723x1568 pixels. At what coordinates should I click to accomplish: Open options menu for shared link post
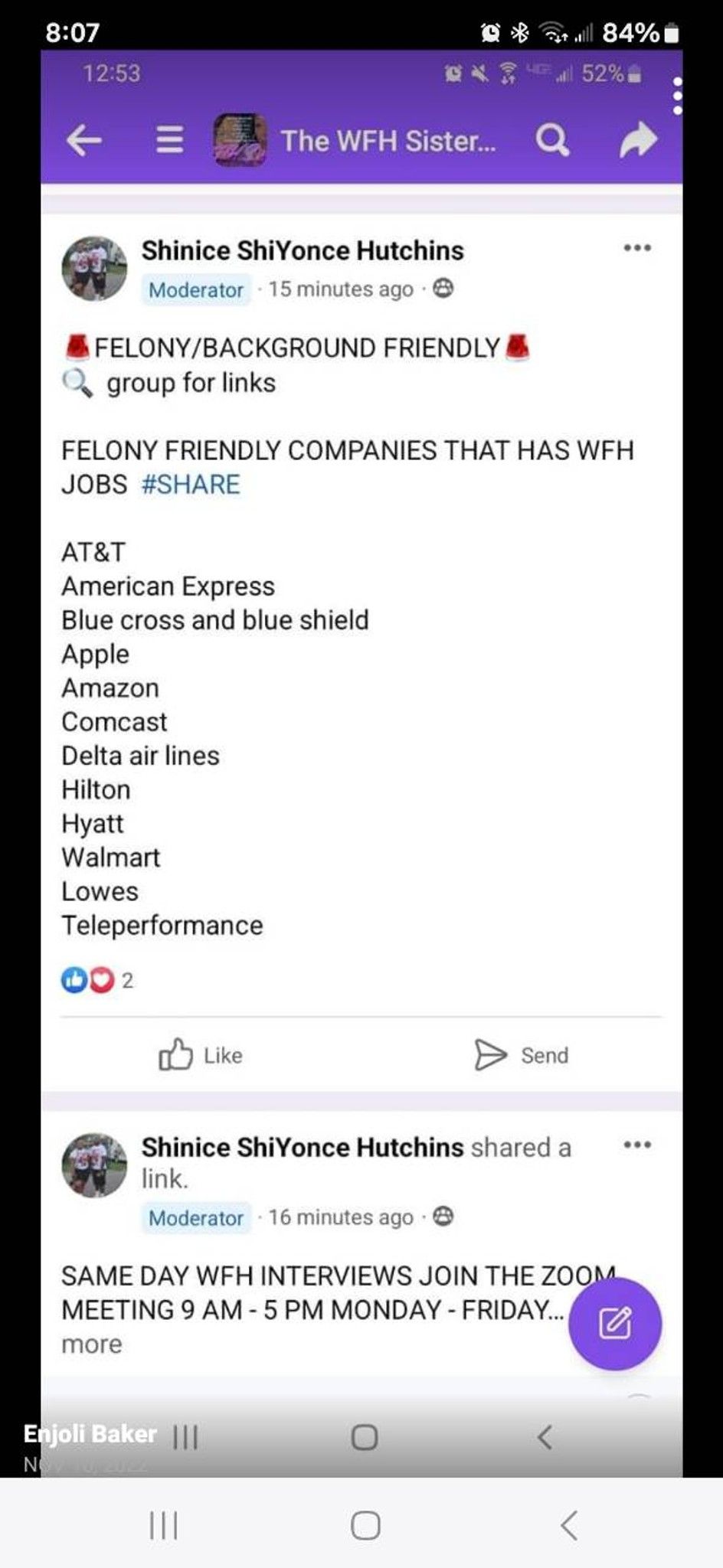[637, 1145]
